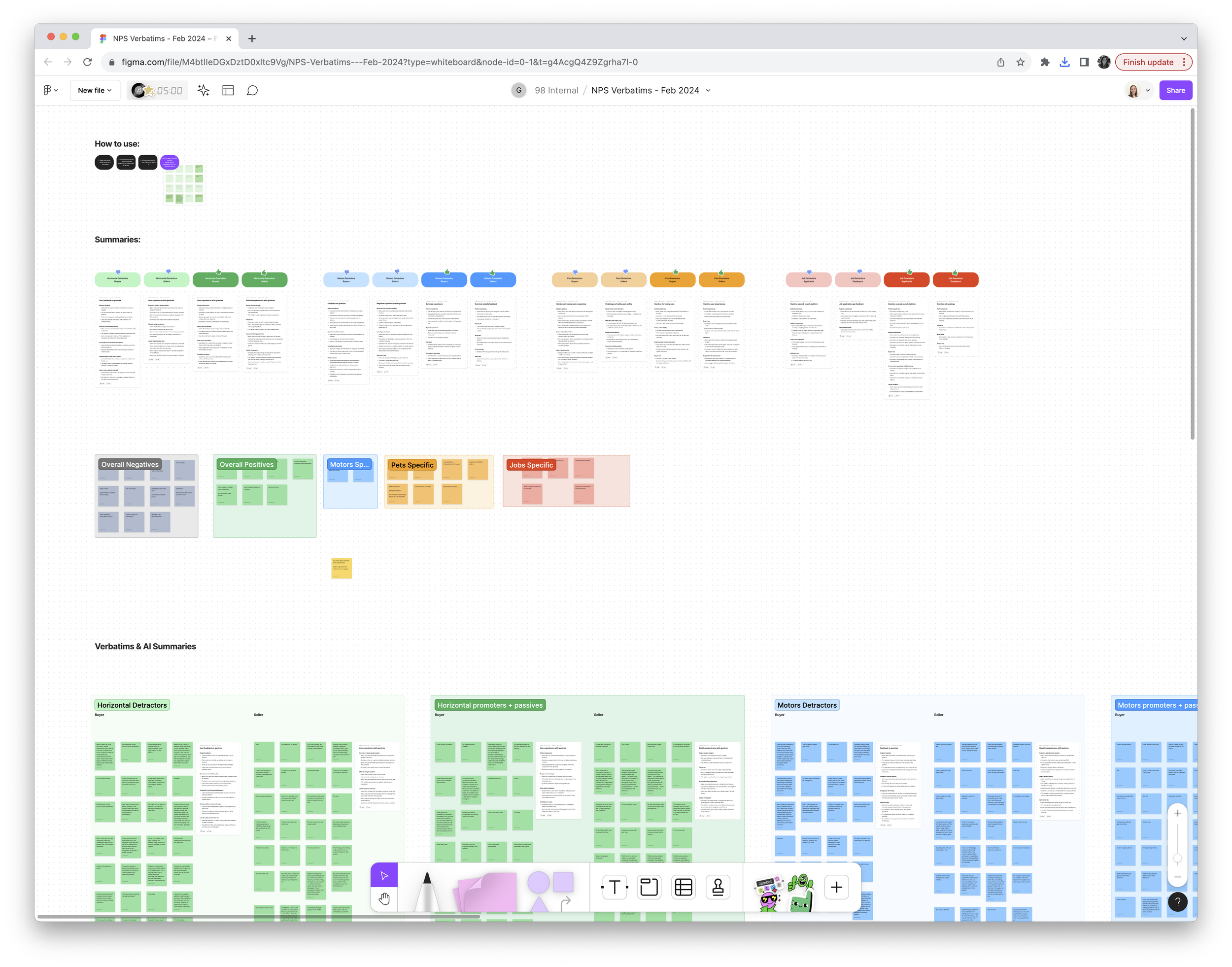The width and height of the screenshot is (1232, 967).
Task: Select the Stamp tool
Action: point(718,887)
